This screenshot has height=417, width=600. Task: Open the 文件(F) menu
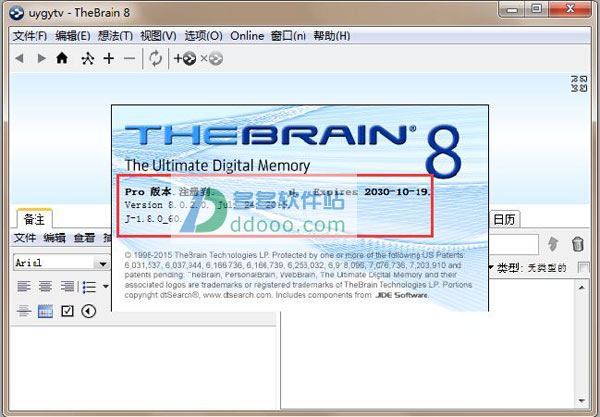click(30, 36)
